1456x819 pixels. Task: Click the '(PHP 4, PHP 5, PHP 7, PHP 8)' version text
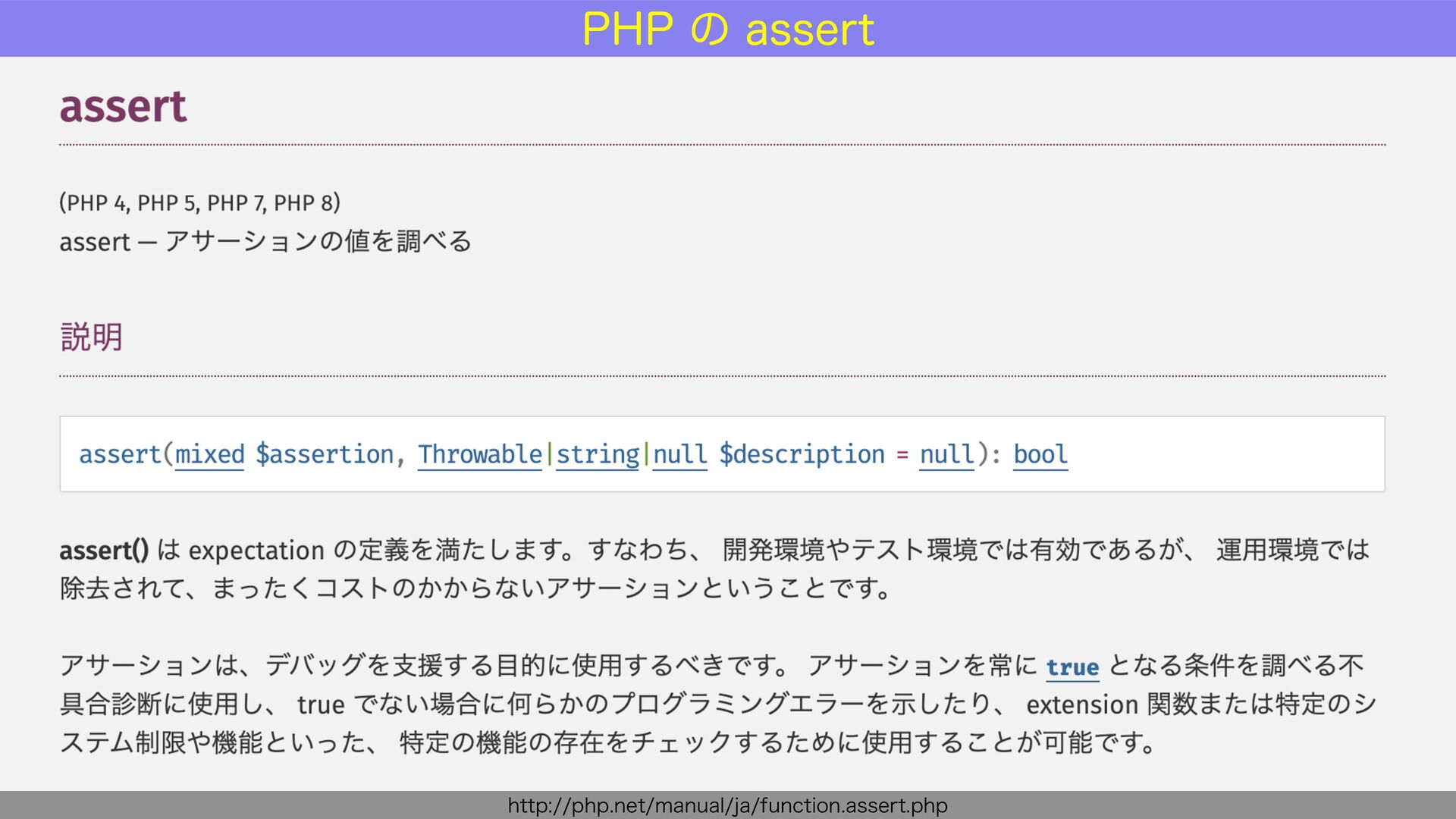(199, 202)
